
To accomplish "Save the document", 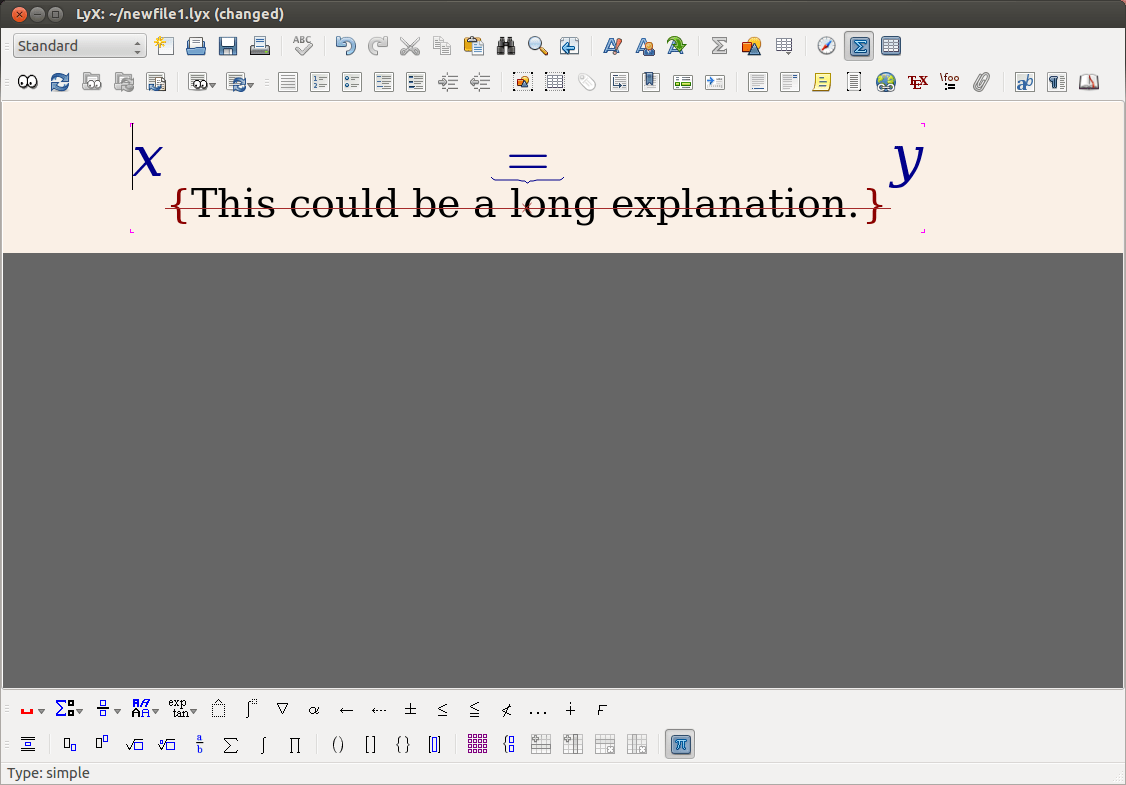I will point(228,46).
